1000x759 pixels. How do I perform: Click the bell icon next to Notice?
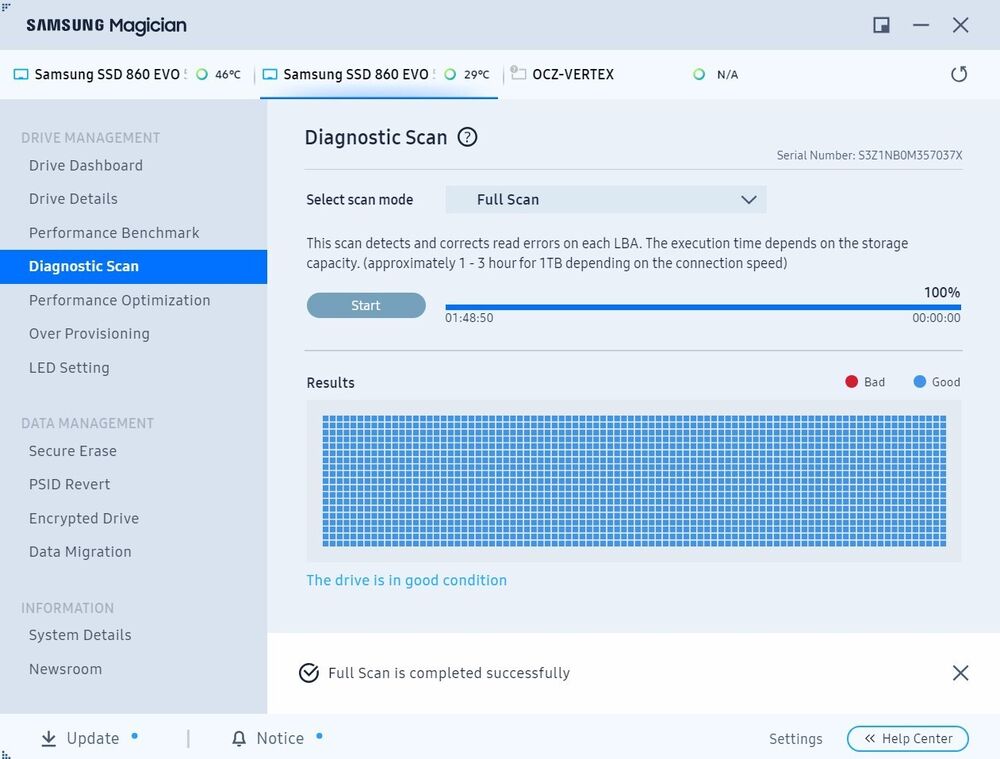[239, 738]
